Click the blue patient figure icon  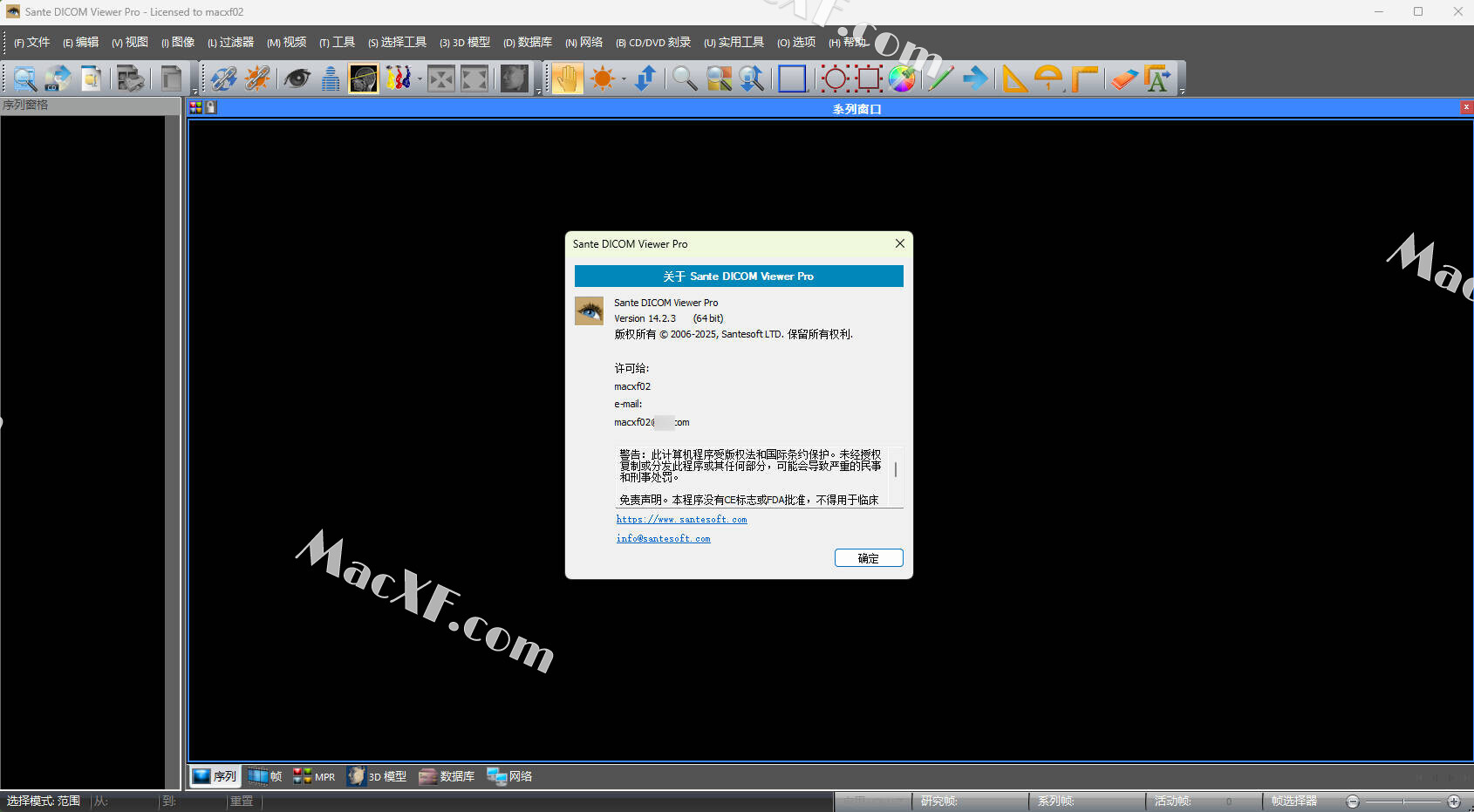click(331, 78)
